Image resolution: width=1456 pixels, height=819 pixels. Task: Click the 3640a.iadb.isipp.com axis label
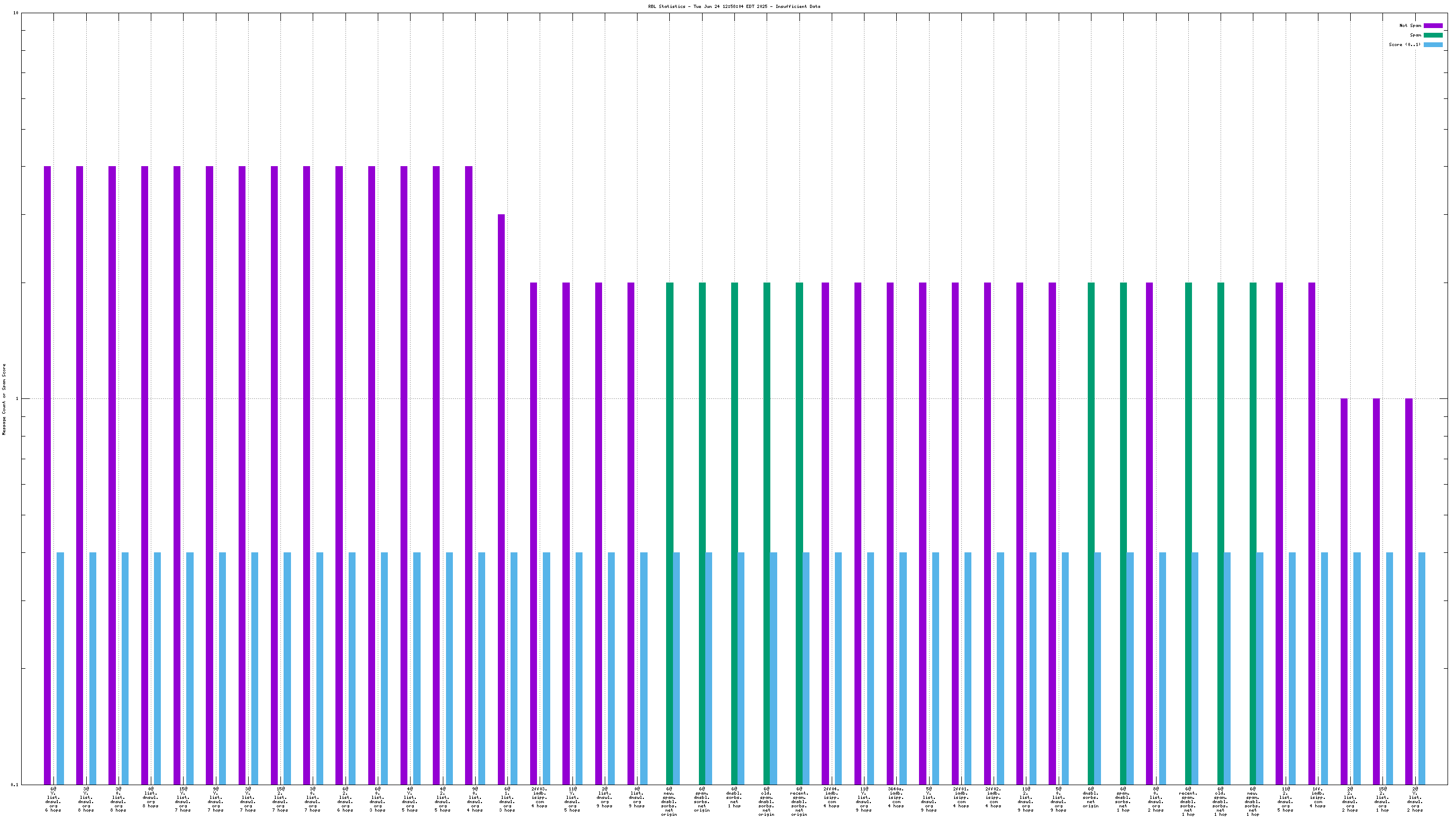pyautogui.click(x=896, y=797)
